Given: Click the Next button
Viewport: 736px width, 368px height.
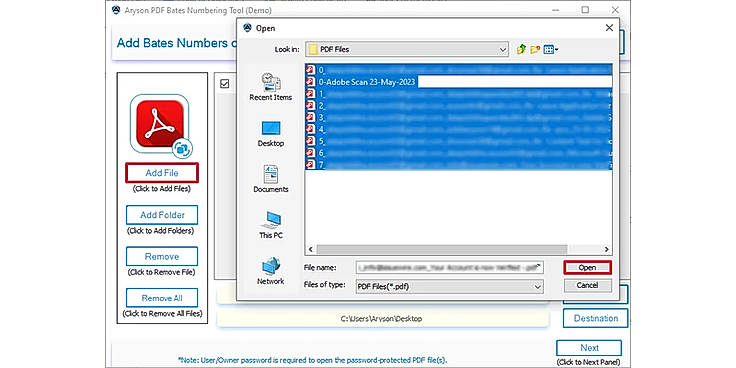Looking at the screenshot, I should [x=589, y=348].
